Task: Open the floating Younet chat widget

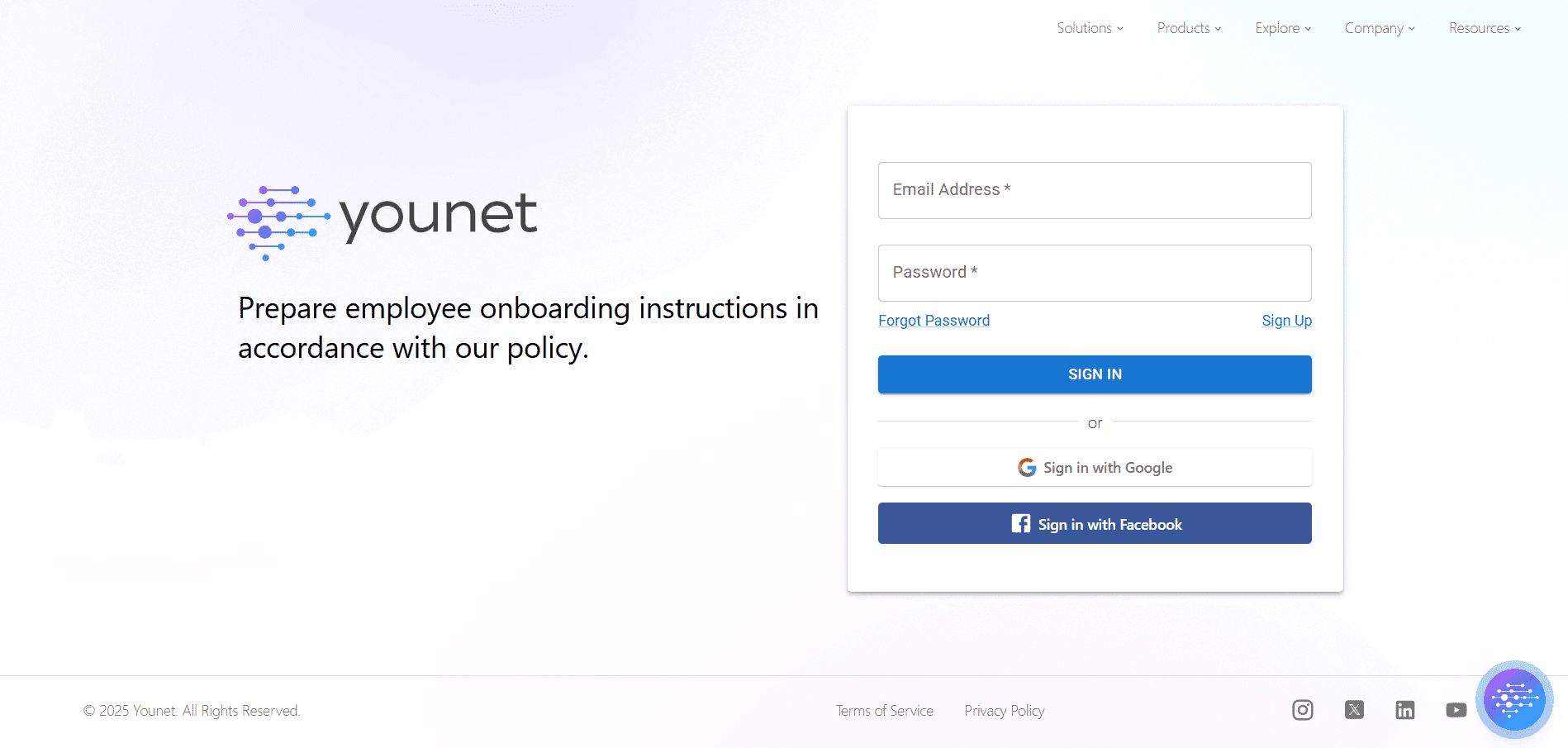Action: [x=1513, y=698]
